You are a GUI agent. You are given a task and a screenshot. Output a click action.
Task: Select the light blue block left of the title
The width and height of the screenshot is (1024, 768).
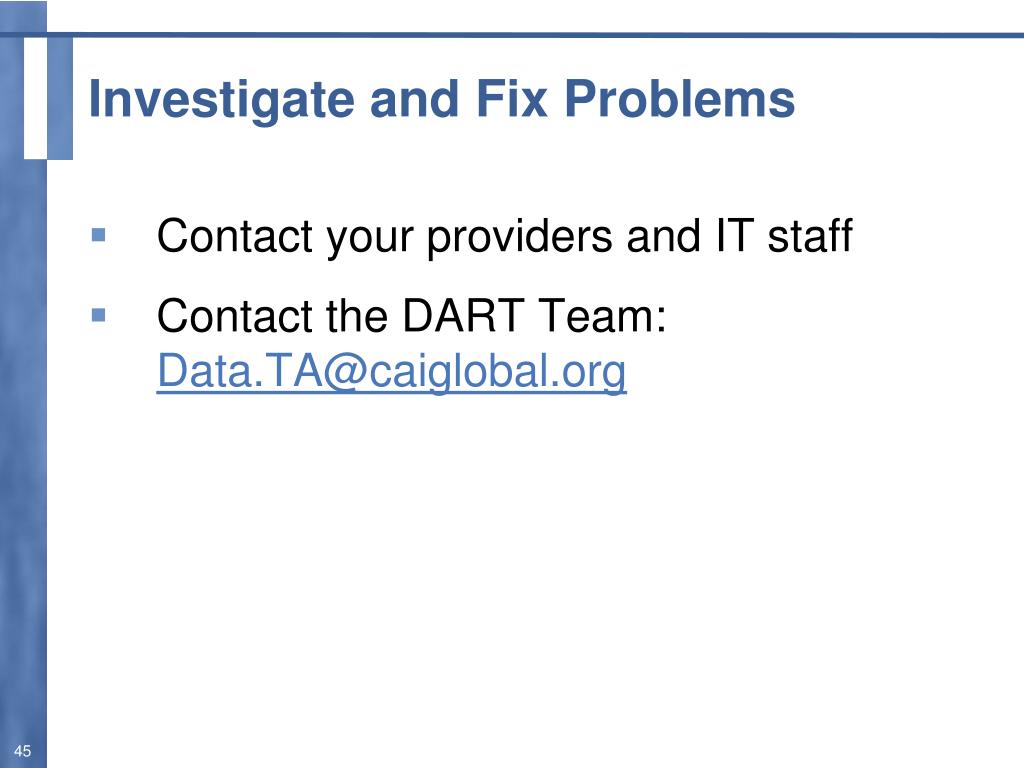coord(60,98)
